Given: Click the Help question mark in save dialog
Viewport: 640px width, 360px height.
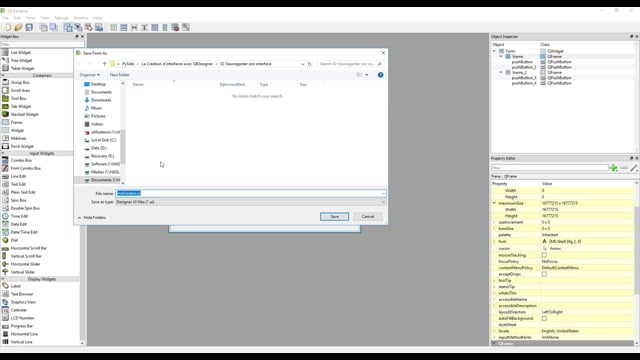Looking at the screenshot, I should click(x=380, y=75).
